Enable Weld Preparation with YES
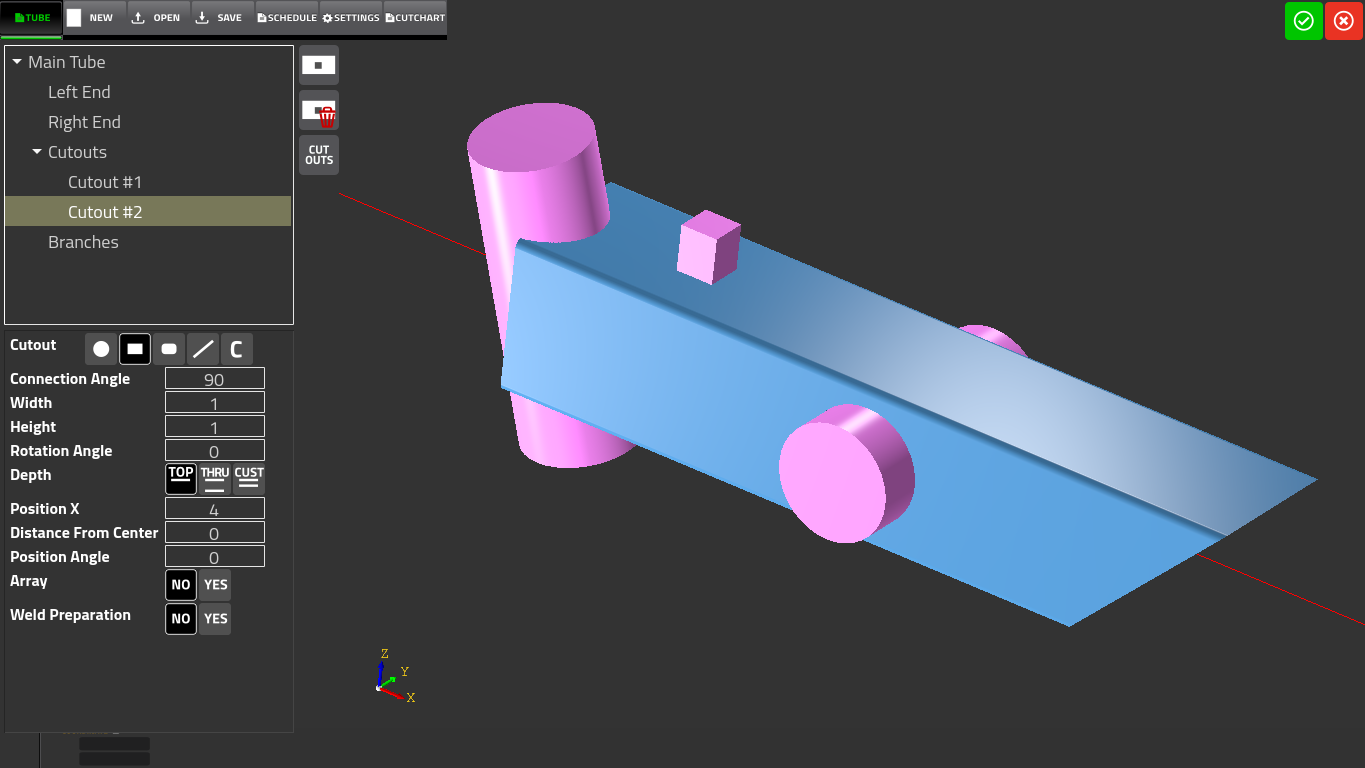Image resolution: width=1365 pixels, height=768 pixels. coord(215,619)
